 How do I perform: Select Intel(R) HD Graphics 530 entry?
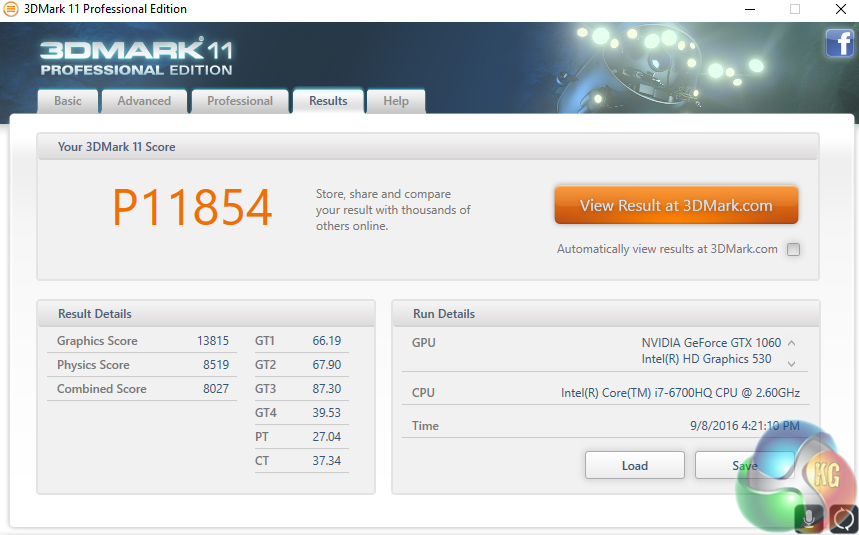pos(706,359)
